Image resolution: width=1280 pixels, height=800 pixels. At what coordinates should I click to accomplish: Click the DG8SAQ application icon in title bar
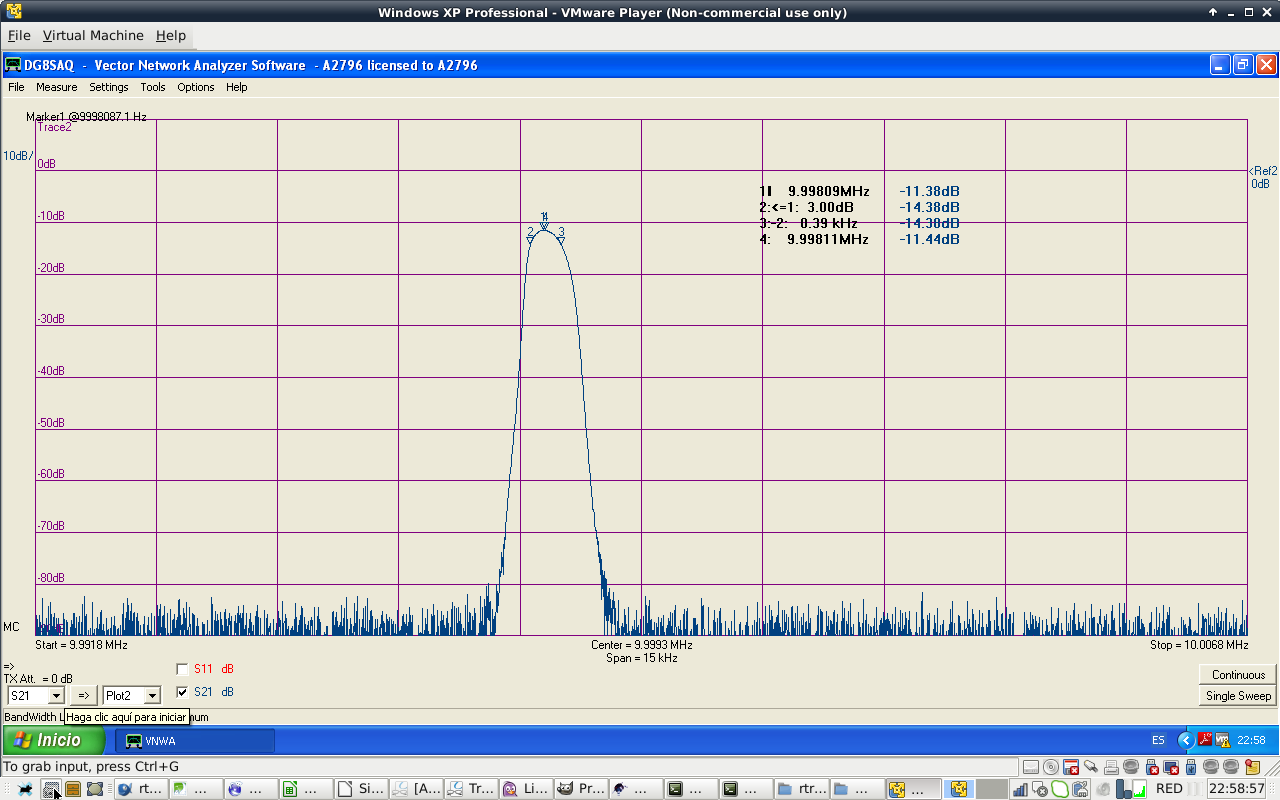pos(13,65)
